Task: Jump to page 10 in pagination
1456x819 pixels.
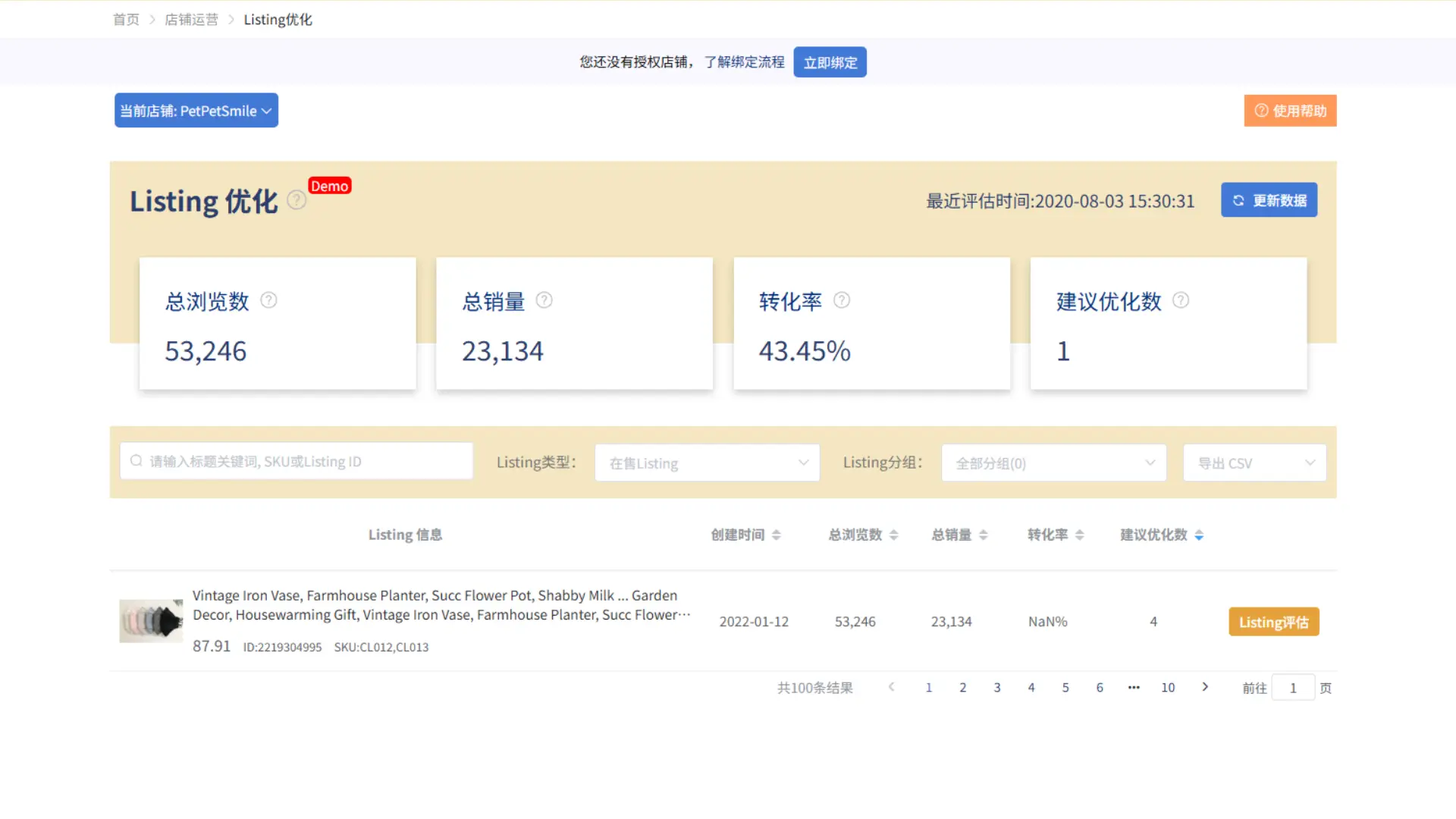Action: pyautogui.click(x=1168, y=687)
